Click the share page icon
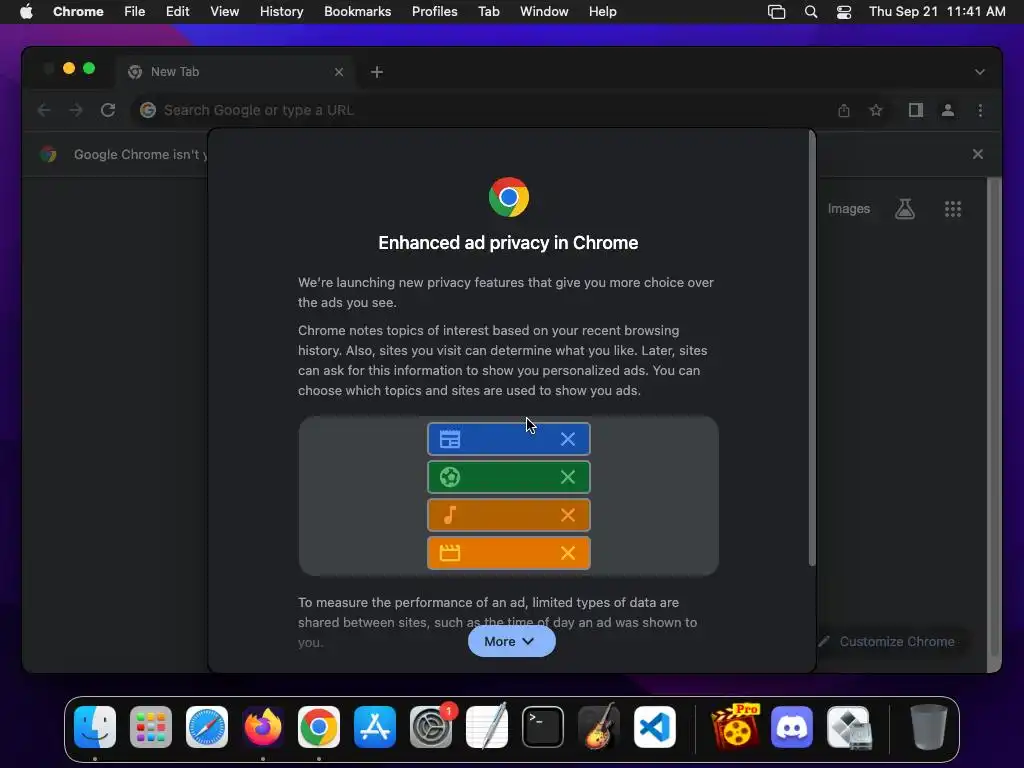Viewport: 1024px width, 768px height. pyautogui.click(x=844, y=110)
